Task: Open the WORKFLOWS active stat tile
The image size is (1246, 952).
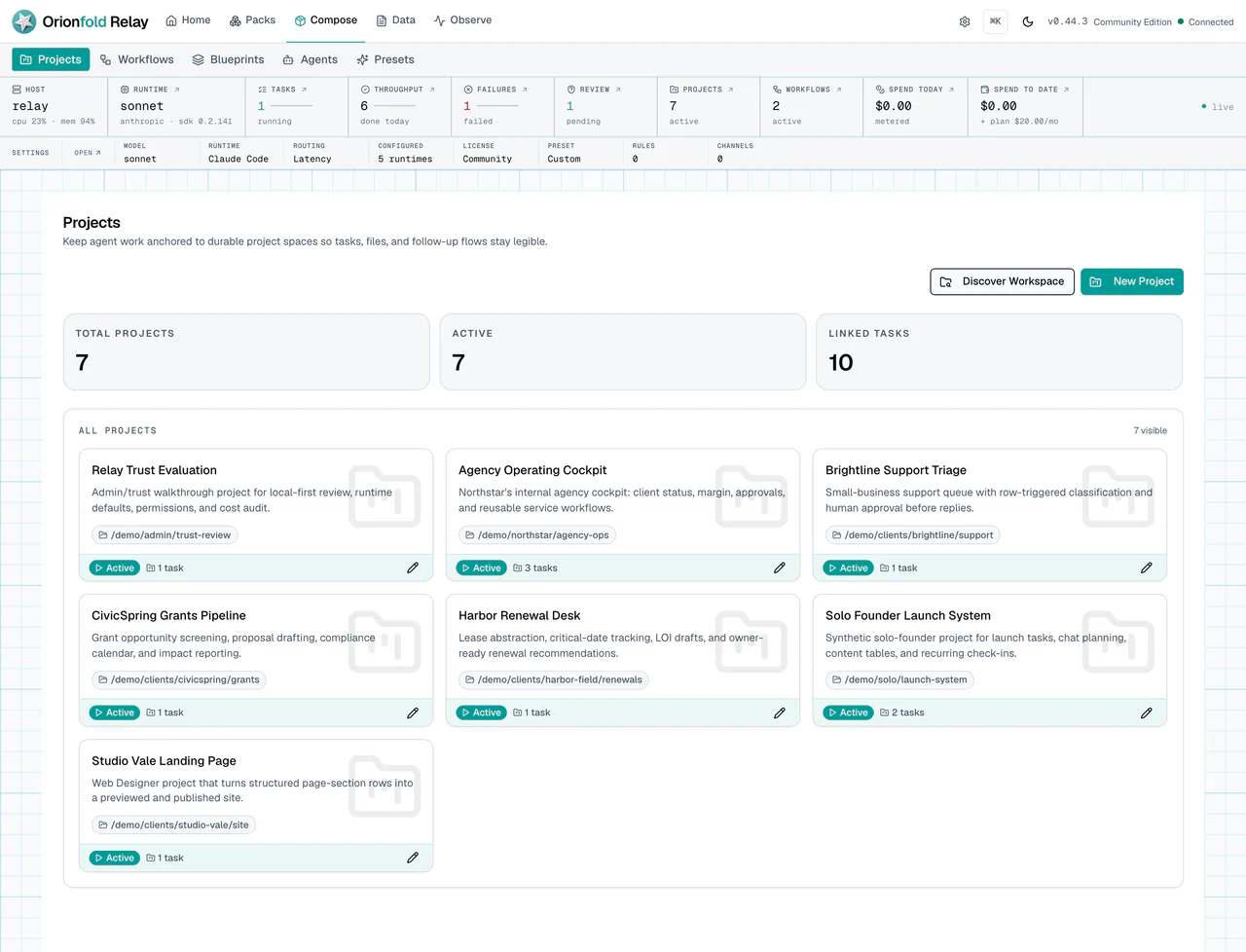Action: point(812,105)
